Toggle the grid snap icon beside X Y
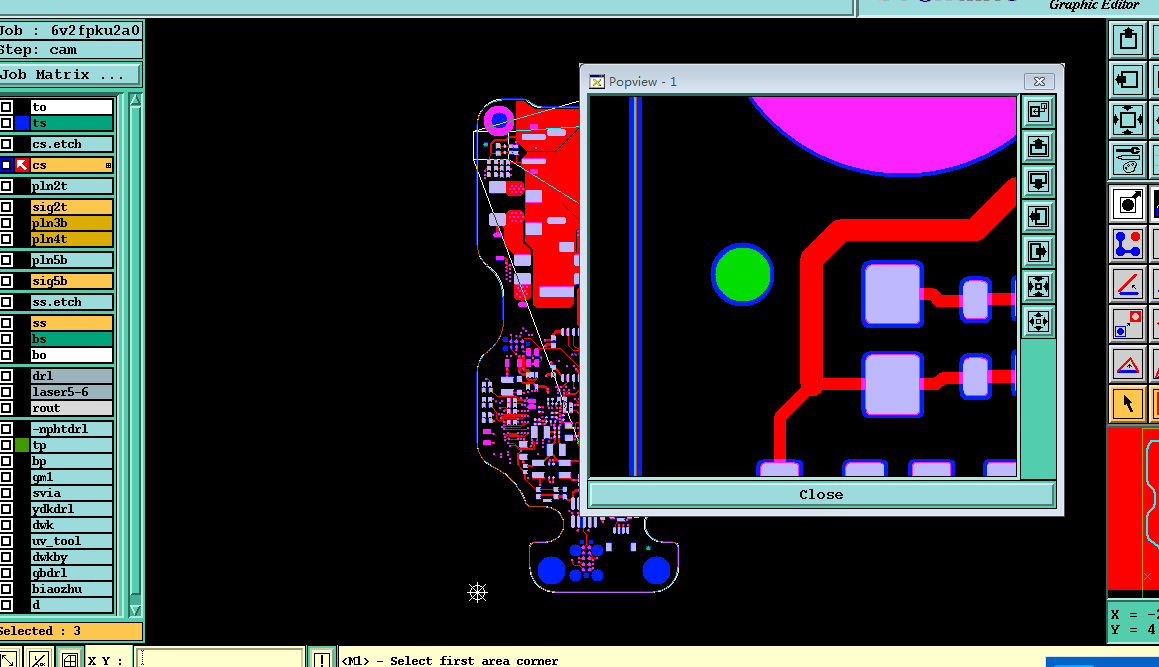This screenshot has height=667, width=1159. coord(69,658)
